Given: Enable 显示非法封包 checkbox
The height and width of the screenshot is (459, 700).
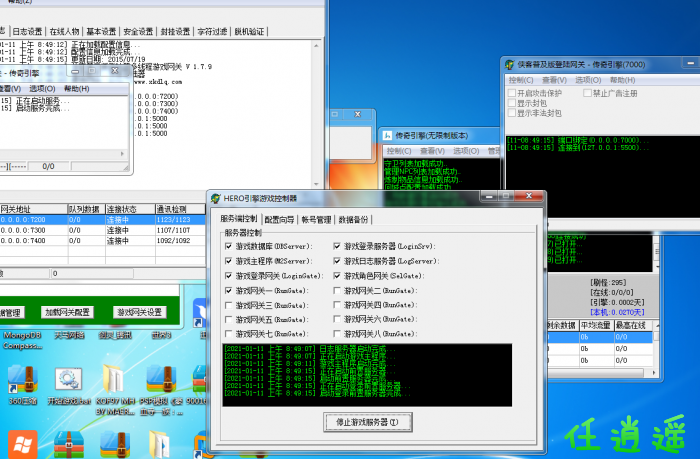Looking at the screenshot, I should click(512, 113).
